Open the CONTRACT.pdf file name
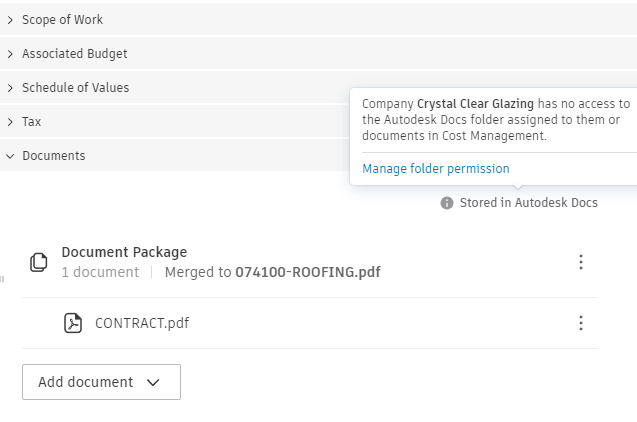 pos(142,323)
